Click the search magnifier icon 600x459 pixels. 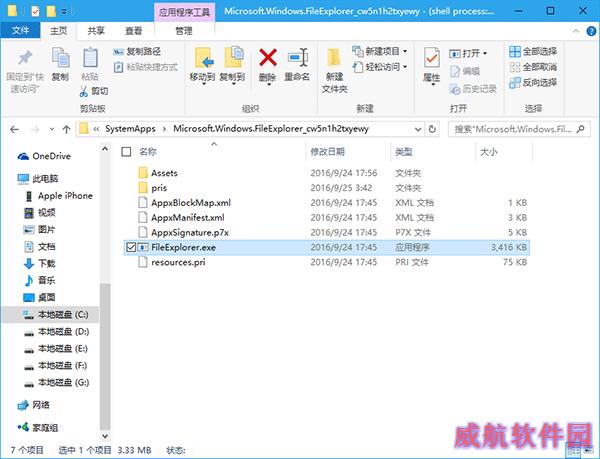580,129
